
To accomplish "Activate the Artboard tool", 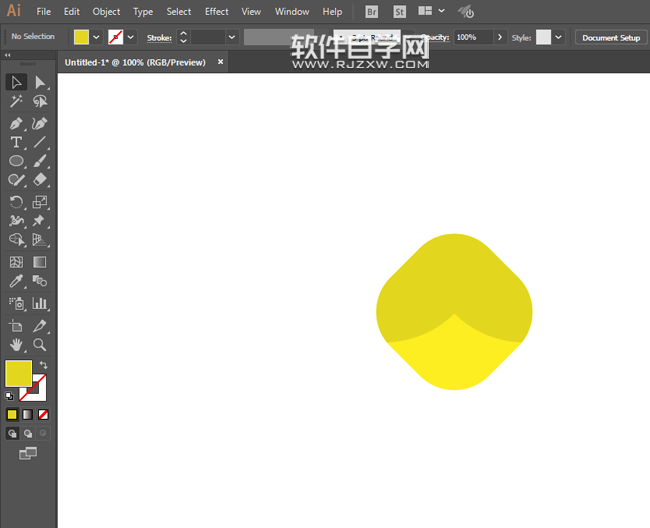I will click(16, 326).
